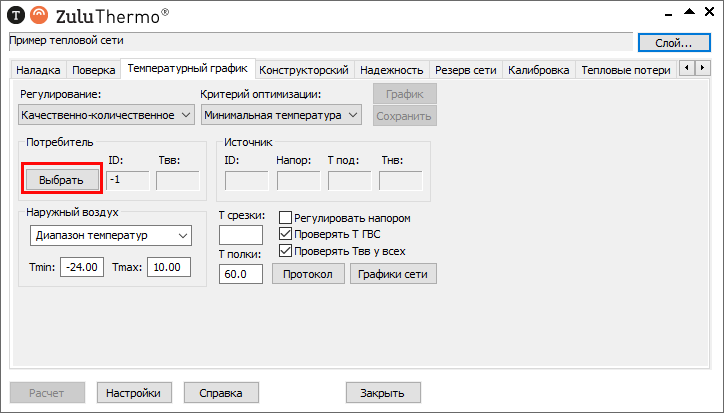Click the consumer Твв field
The height and width of the screenshot is (413, 724).
coord(178,181)
